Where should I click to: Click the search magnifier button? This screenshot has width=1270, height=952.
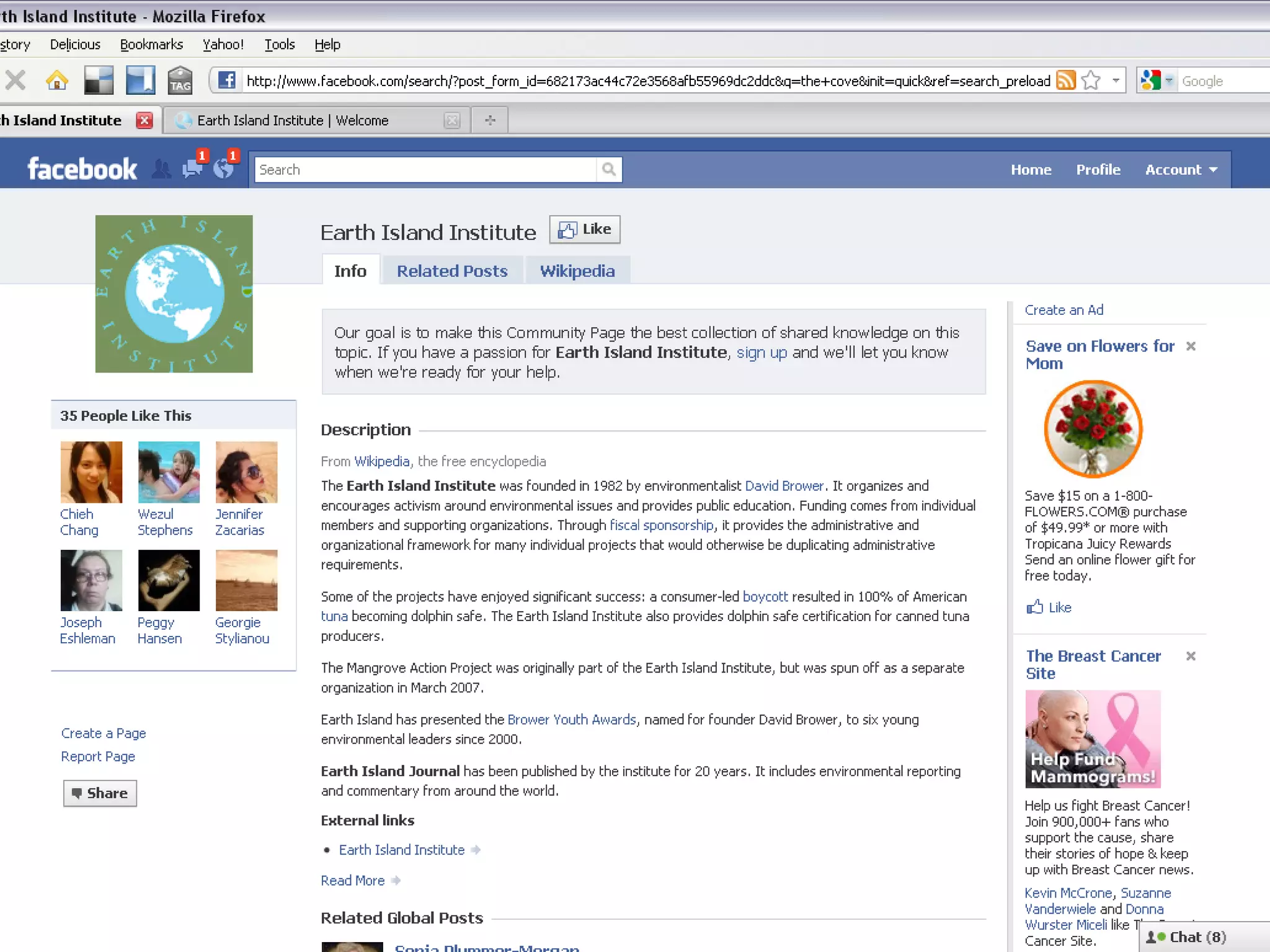(609, 169)
